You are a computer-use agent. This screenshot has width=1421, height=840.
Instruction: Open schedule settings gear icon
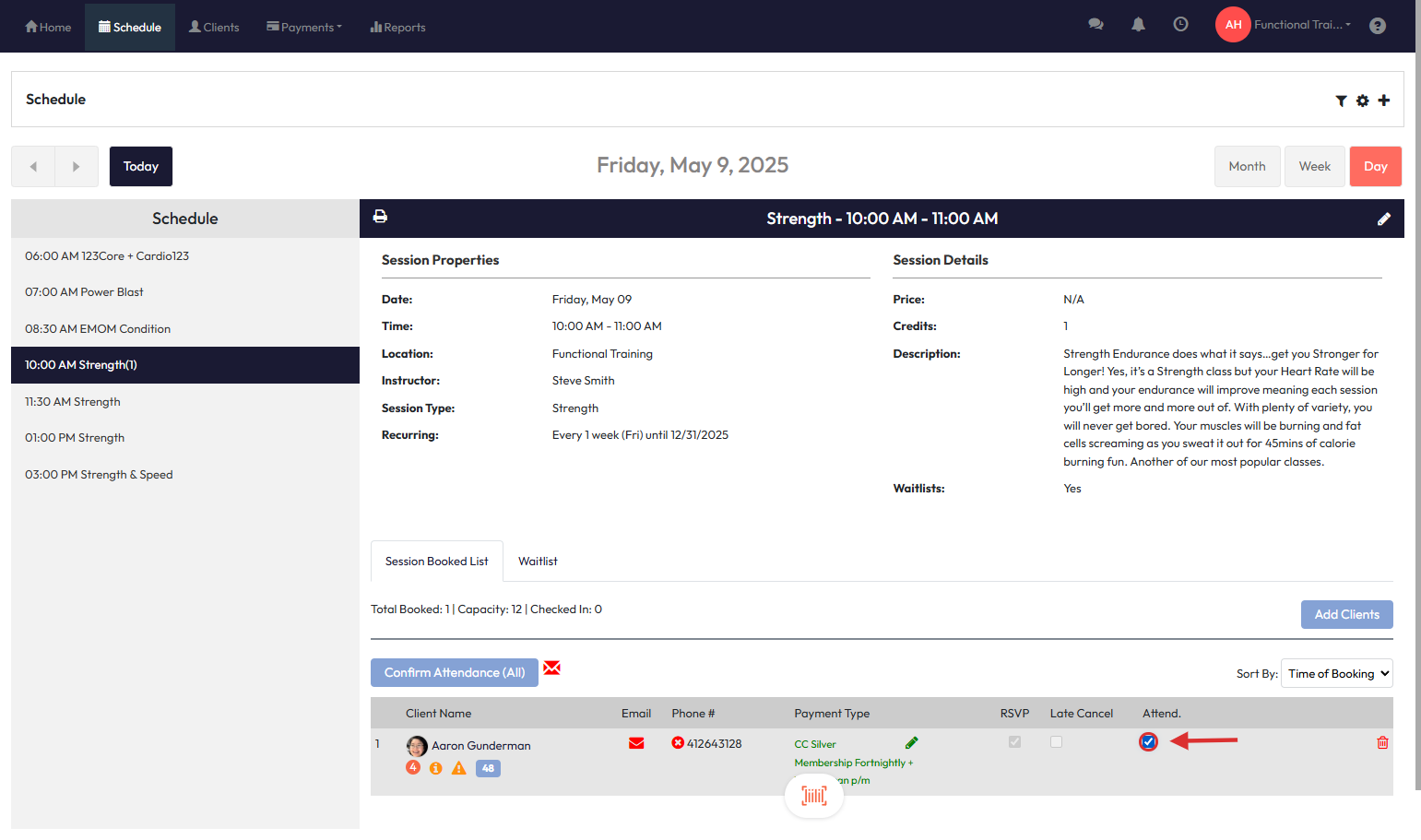1362,101
